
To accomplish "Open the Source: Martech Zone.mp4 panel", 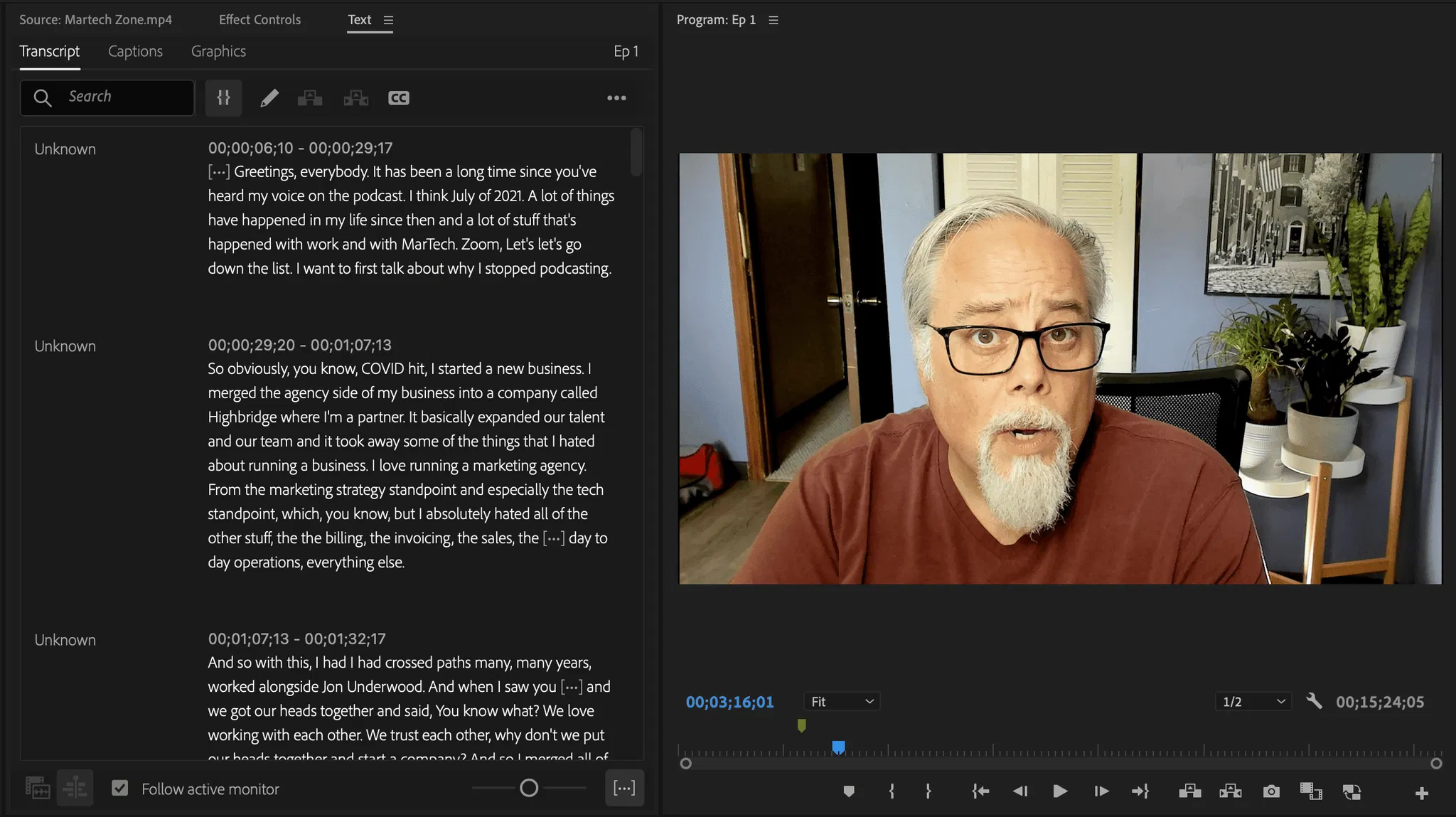I will click(95, 20).
